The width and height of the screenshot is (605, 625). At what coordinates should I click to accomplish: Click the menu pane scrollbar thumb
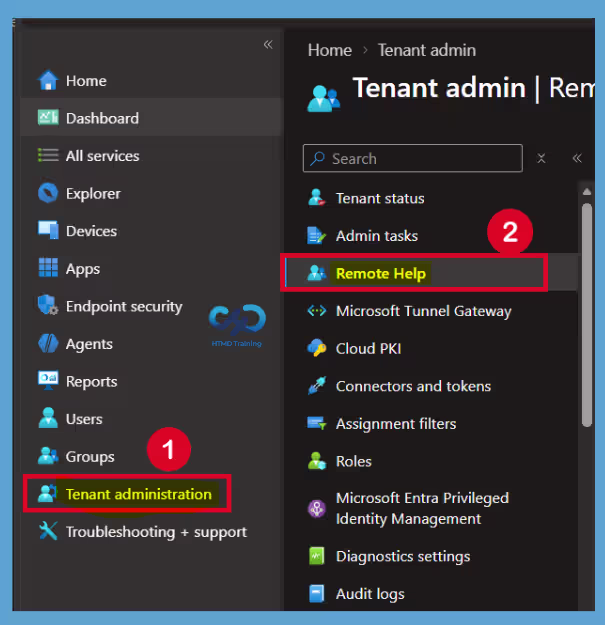point(586,315)
